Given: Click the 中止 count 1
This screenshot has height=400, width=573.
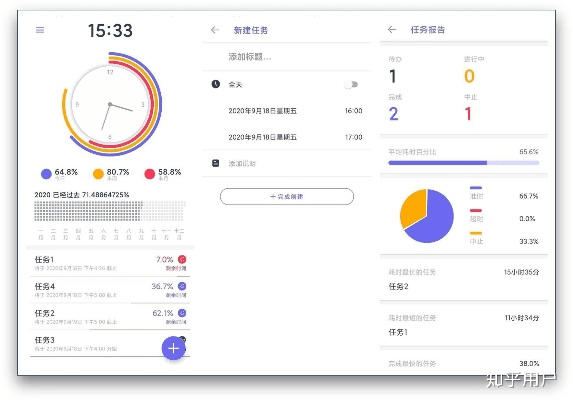Looking at the screenshot, I should coord(468,114).
